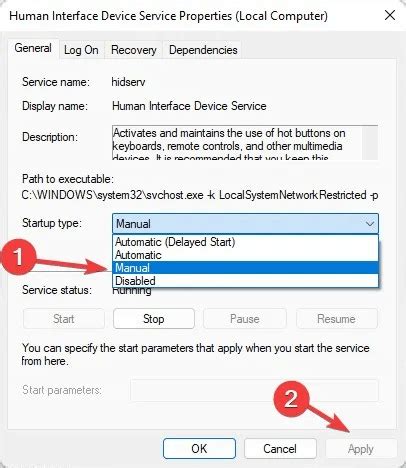Screen dimensions: 406x468
Task: Apply the service settings
Action: 361,449
